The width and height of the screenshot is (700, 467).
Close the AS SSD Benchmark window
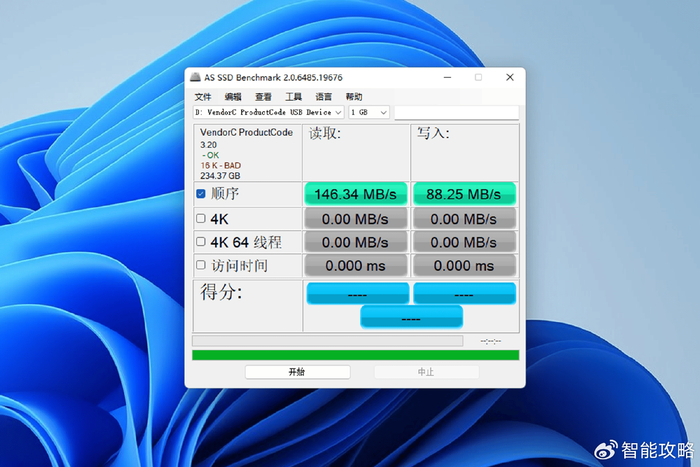click(x=510, y=77)
